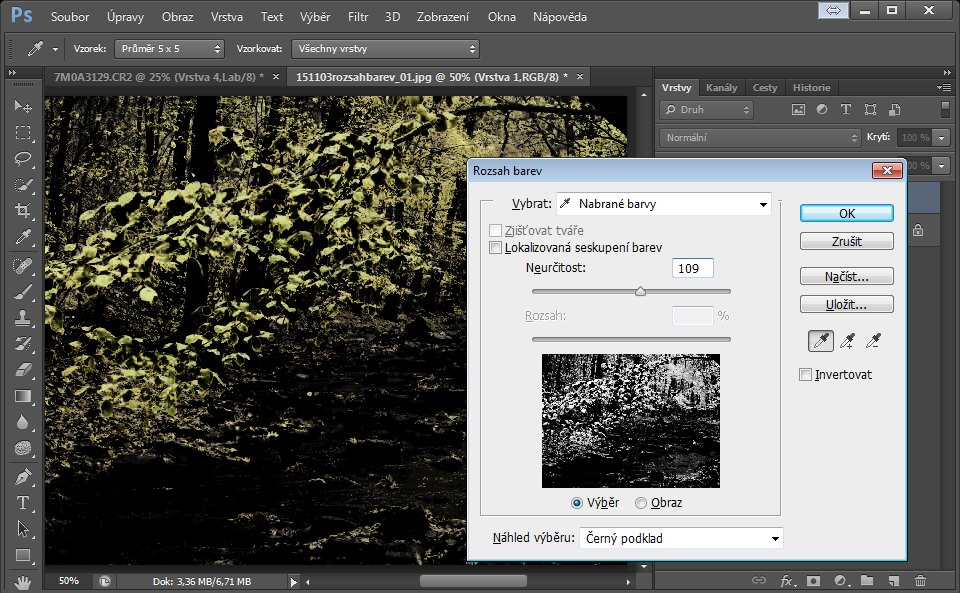Screen dimensions: 960x593
Task: Check Lokalizovaná seskupení barev option
Action: coord(495,248)
